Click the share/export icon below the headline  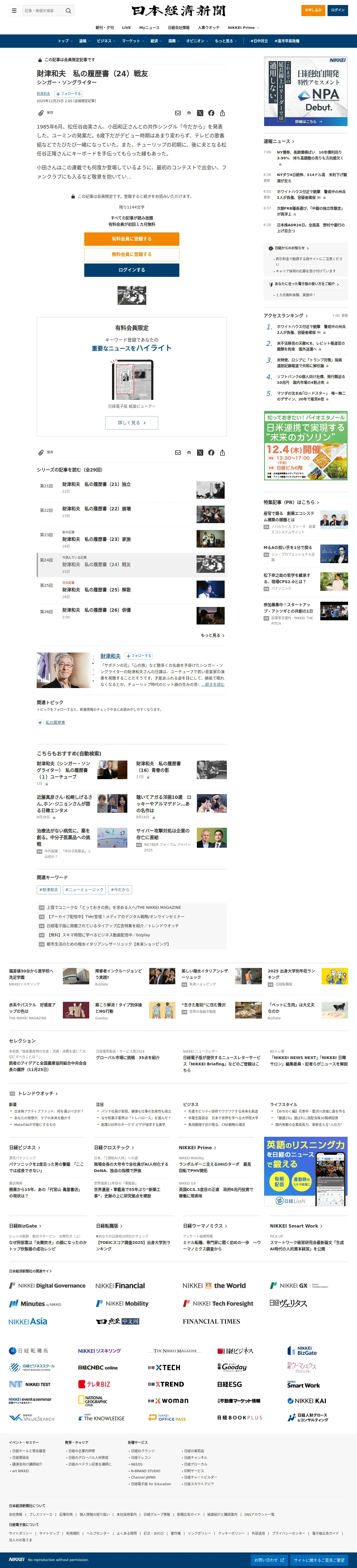pos(222,113)
